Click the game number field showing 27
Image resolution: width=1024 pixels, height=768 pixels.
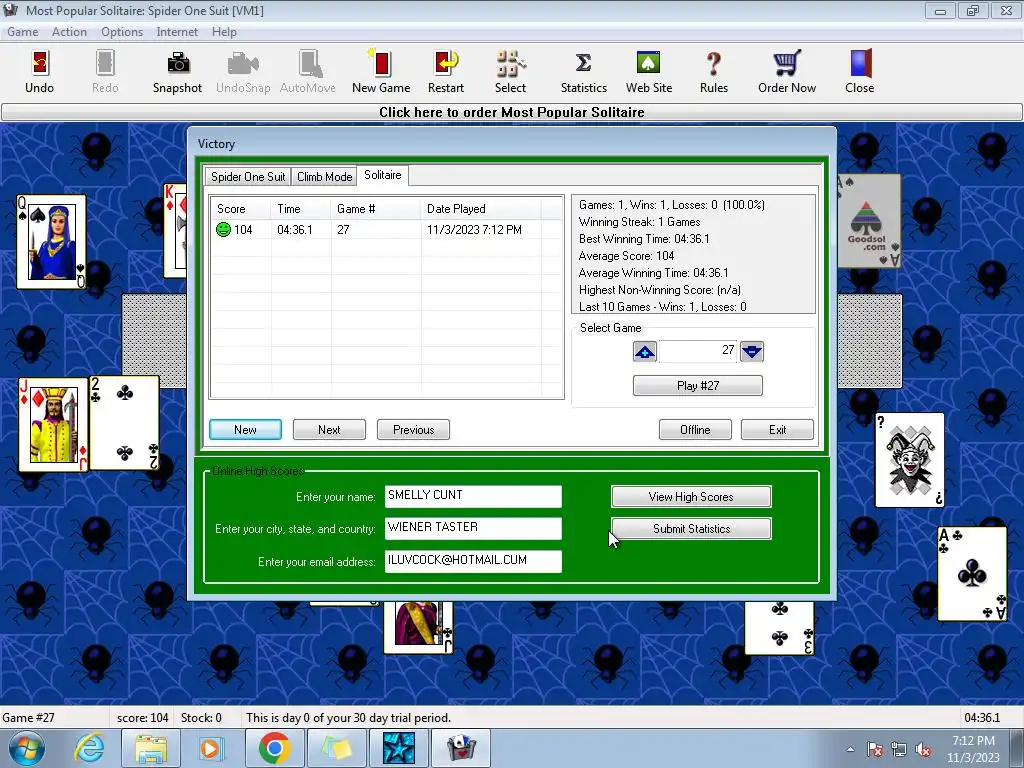pyautogui.click(x=698, y=351)
